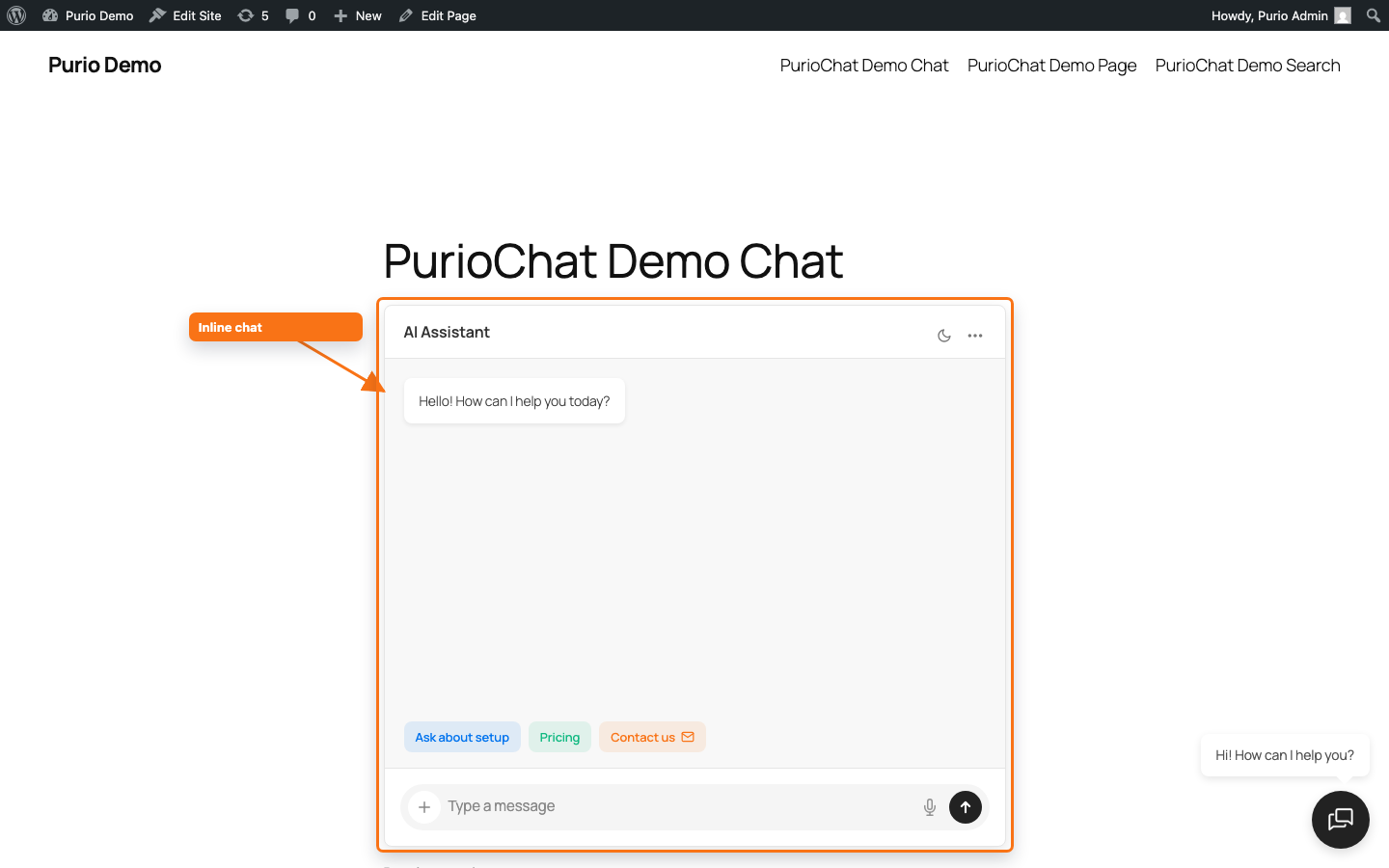The image size is (1389, 868).
Task: Click the Pricing suggestion chip
Action: coord(559,737)
